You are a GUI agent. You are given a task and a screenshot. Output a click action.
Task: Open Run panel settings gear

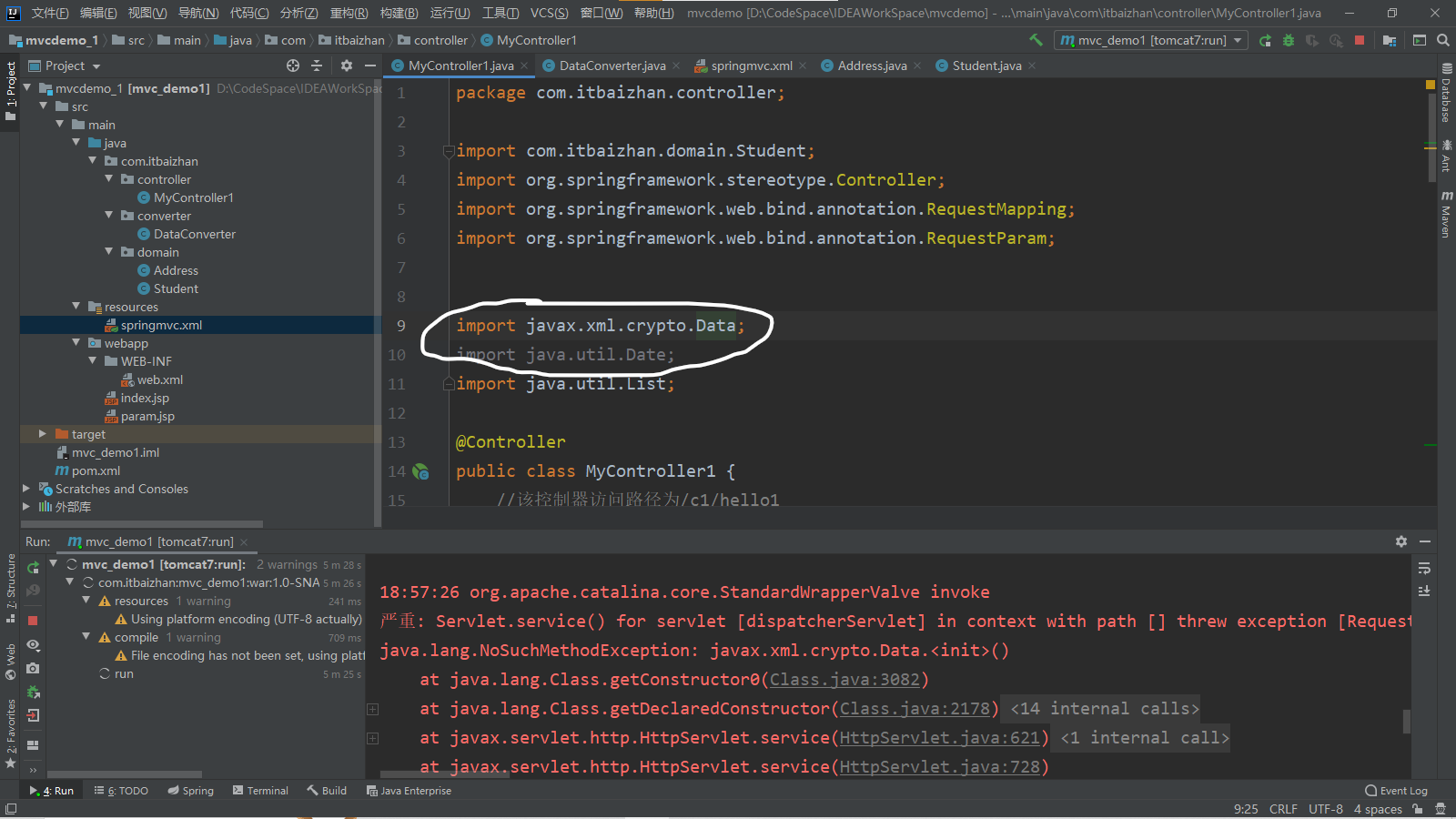tap(1401, 541)
